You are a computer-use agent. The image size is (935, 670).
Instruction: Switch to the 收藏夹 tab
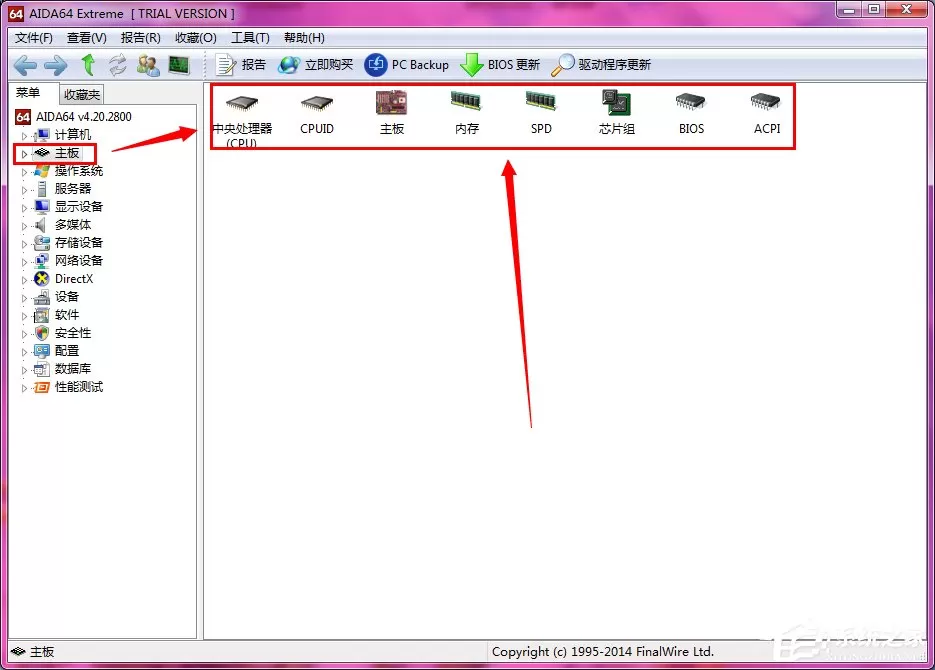pos(82,94)
